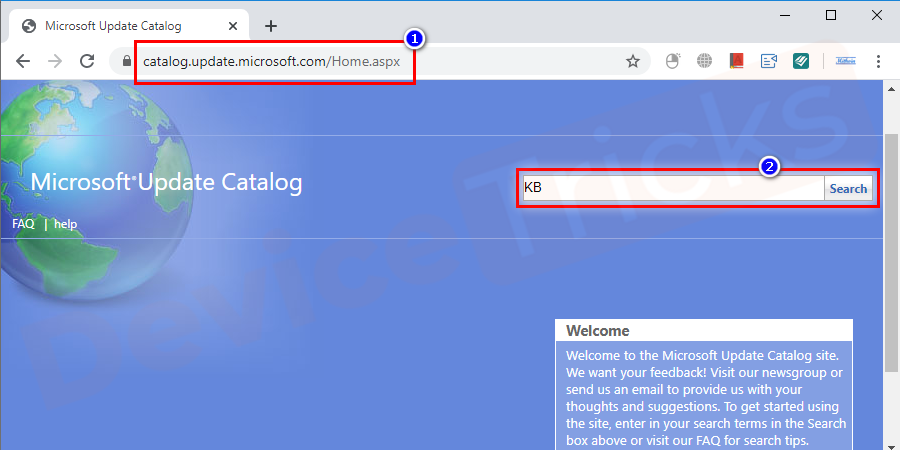Screen dimensions: 900x450
Task: Open the red PDF extension icon
Action: [x=736, y=61]
